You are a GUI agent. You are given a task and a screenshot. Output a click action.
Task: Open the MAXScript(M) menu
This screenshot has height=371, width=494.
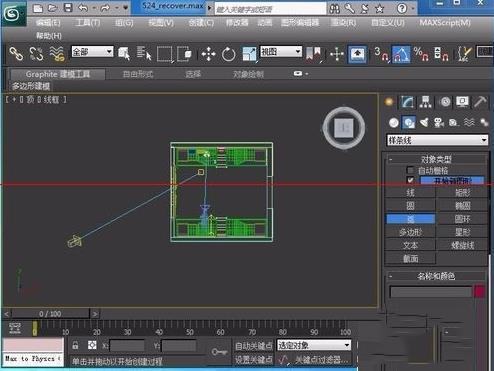(x=445, y=23)
